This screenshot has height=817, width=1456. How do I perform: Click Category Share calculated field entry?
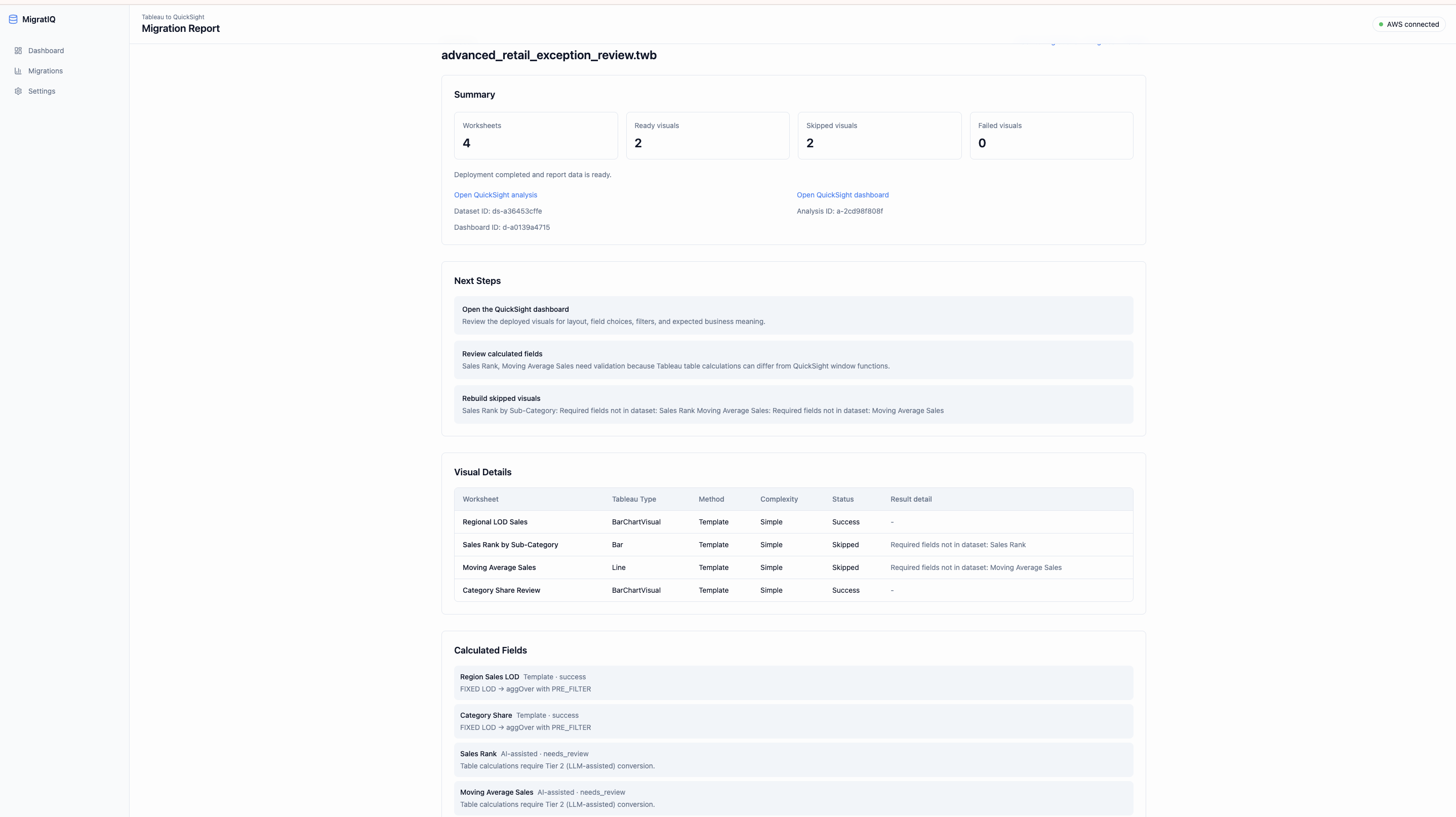tap(794, 721)
